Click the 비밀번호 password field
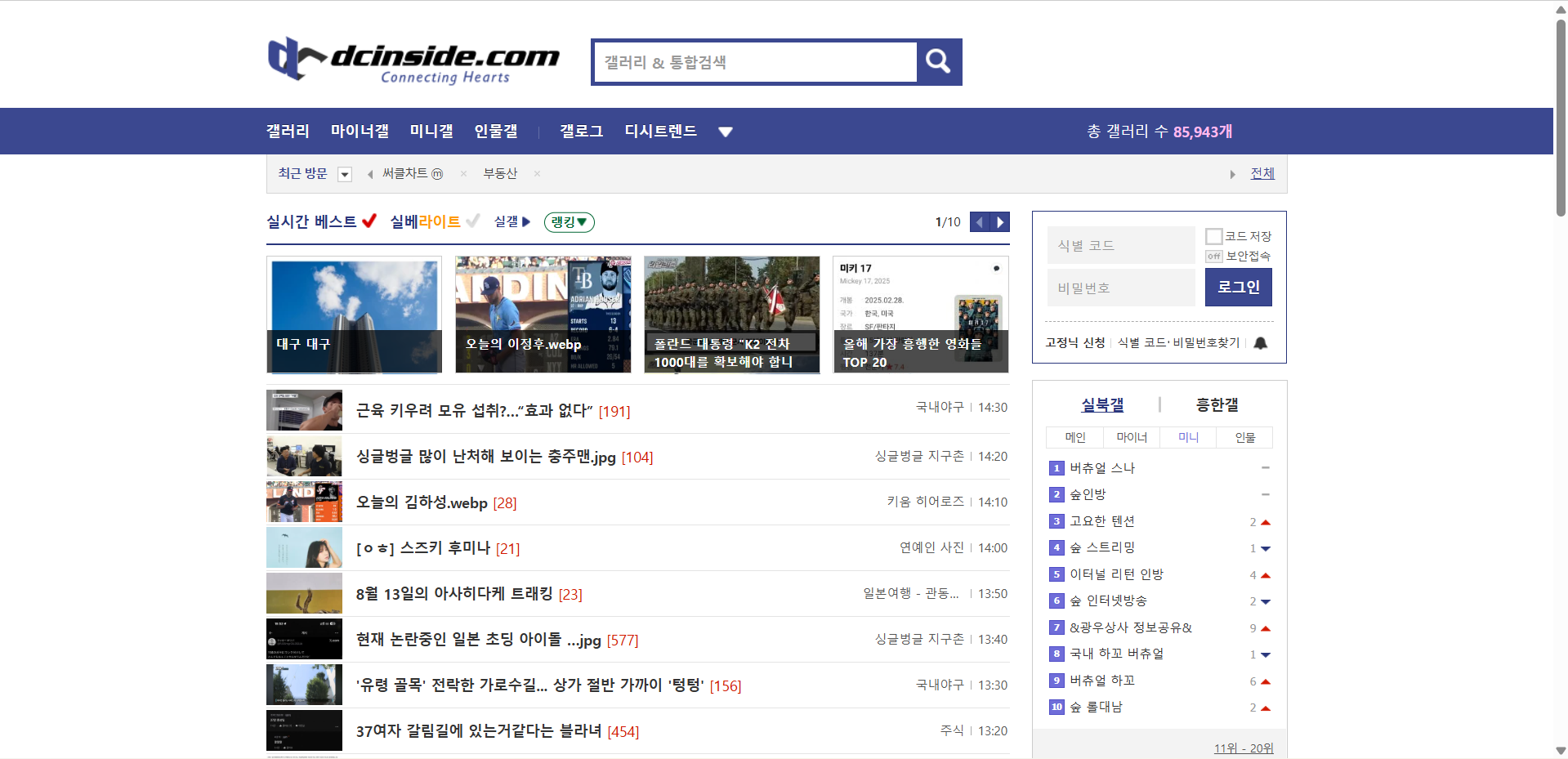 click(x=1120, y=287)
